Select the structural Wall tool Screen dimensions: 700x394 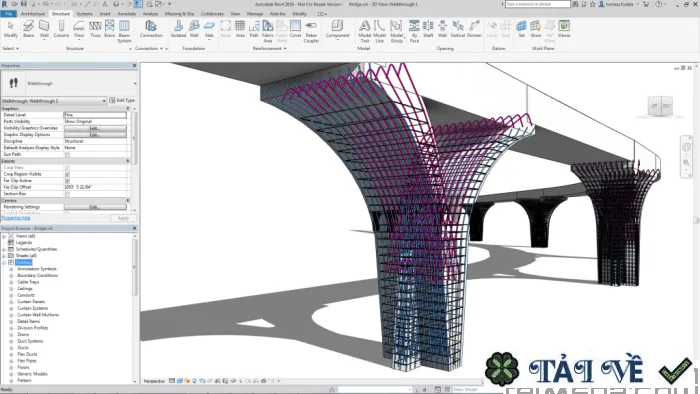coord(44,29)
